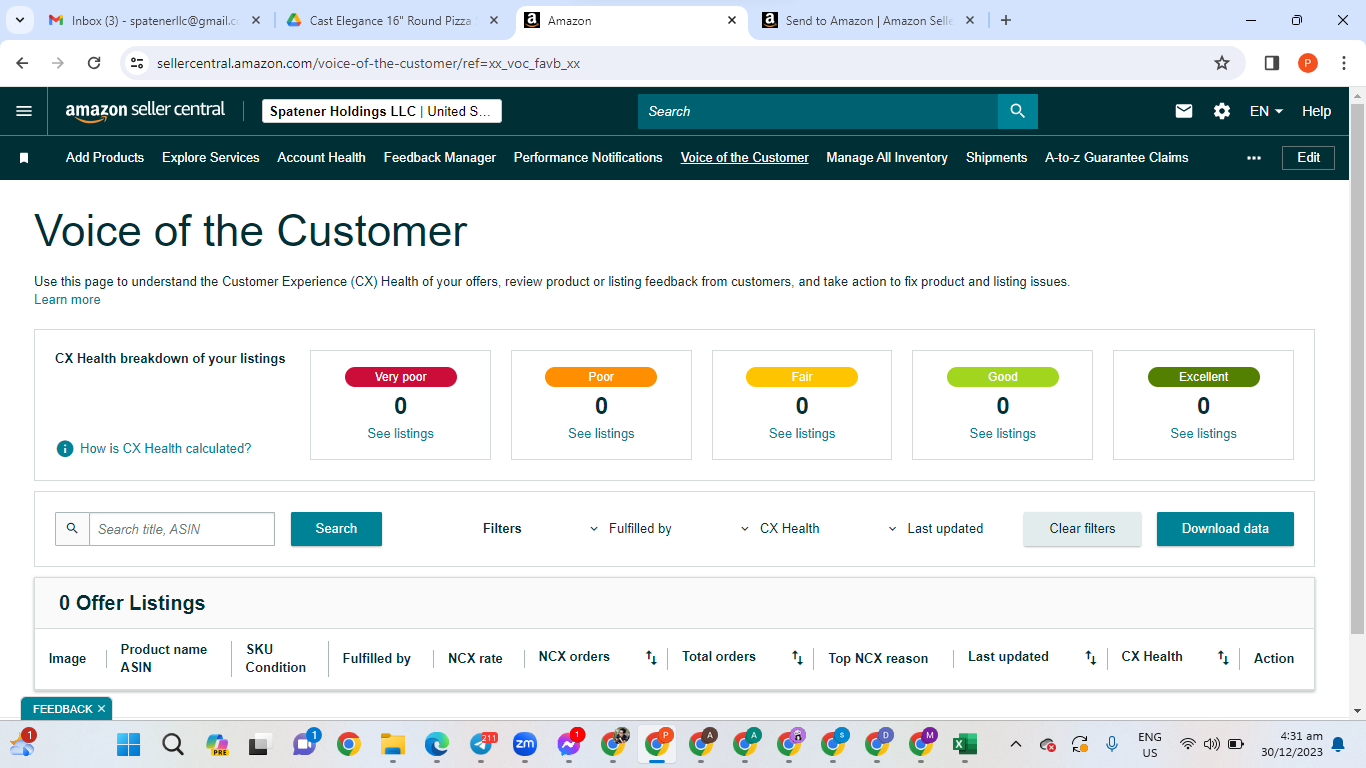Open Performance Notifications
The width and height of the screenshot is (1366, 768).
[588, 158]
